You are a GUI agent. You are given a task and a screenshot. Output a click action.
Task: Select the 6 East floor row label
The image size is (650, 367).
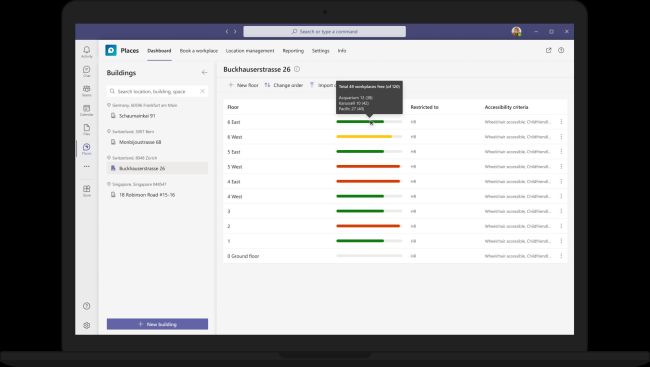coord(234,122)
